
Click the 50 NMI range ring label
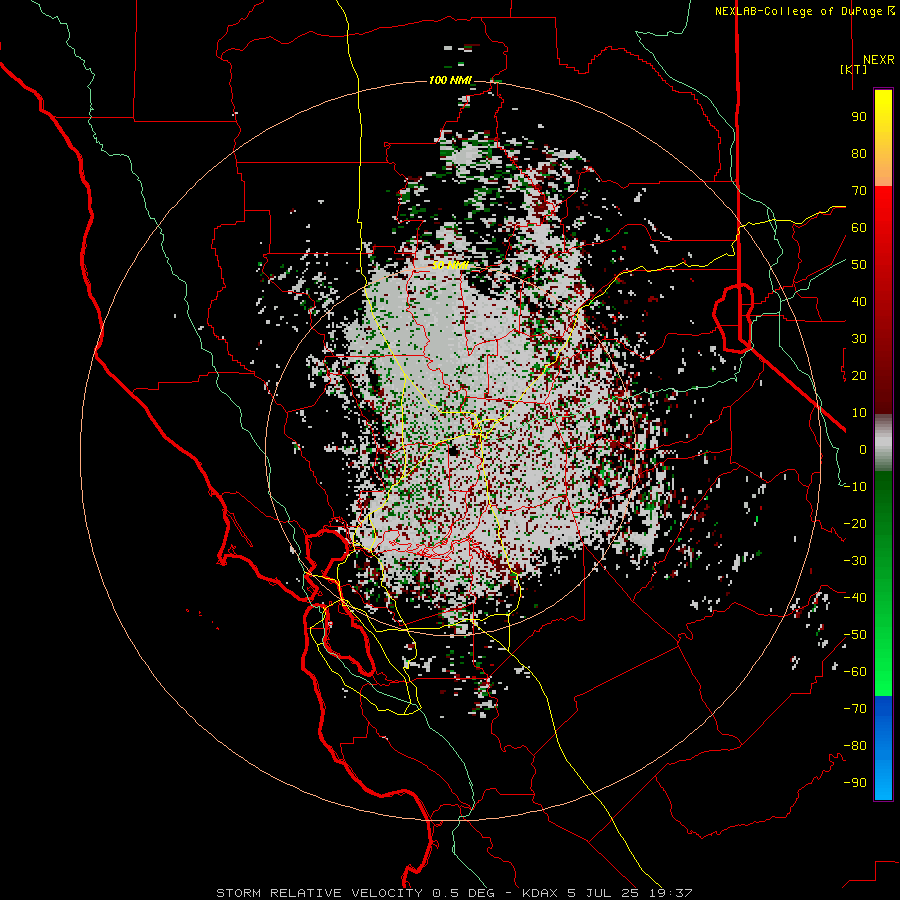(450, 265)
